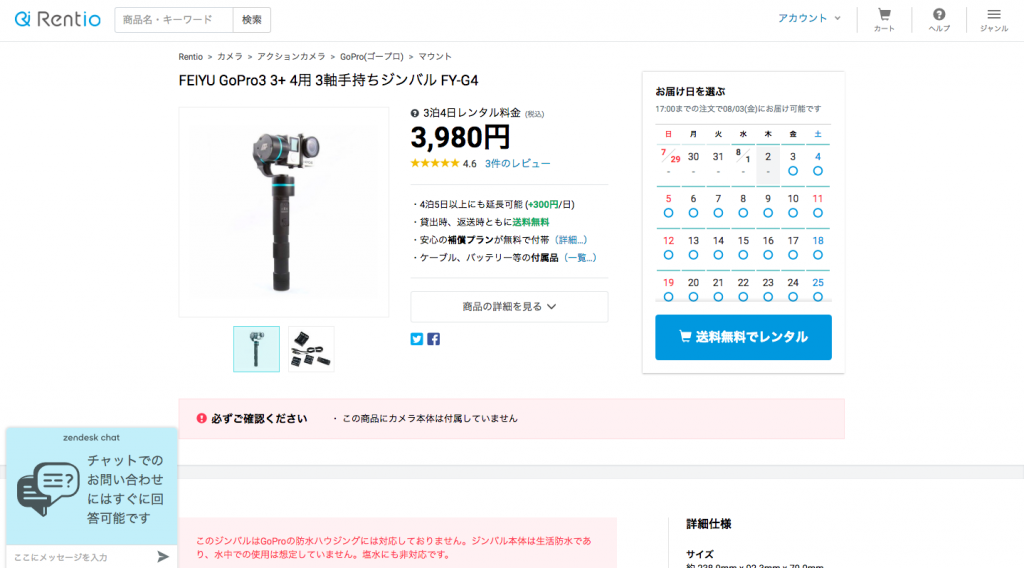Image resolution: width=1024 pixels, height=568 pixels.
Task: Click the Rentio logo
Action: click(57, 20)
